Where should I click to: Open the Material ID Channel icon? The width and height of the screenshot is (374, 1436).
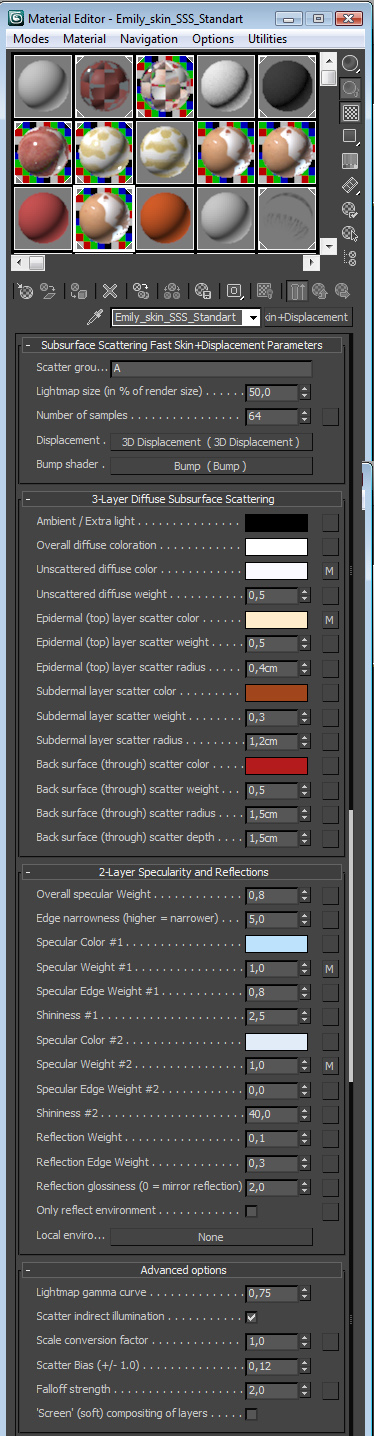(235, 291)
